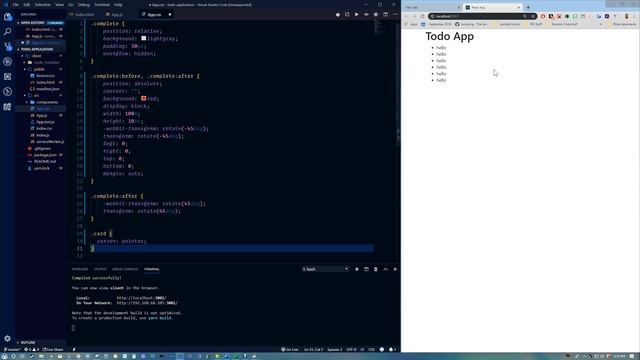Open Chrome's profile avatar icon

627,16
